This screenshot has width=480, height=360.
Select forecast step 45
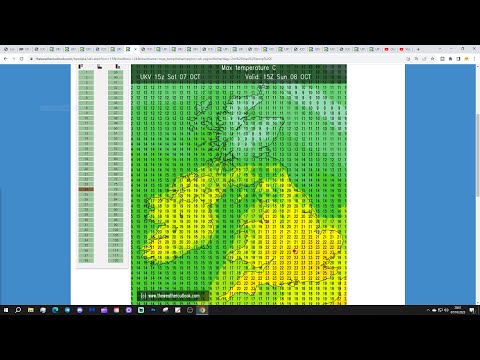[x=116, y=103]
